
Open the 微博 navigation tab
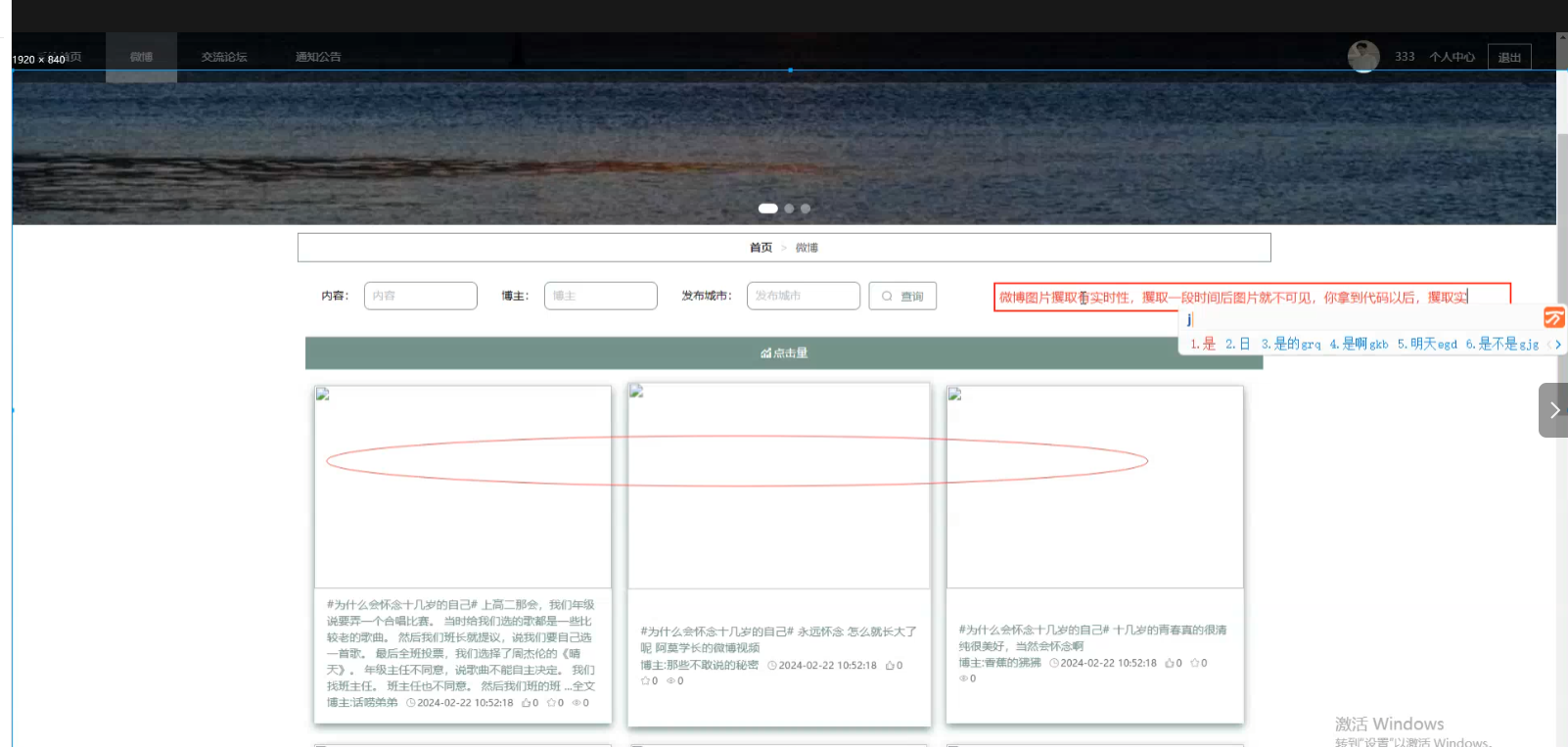point(141,57)
